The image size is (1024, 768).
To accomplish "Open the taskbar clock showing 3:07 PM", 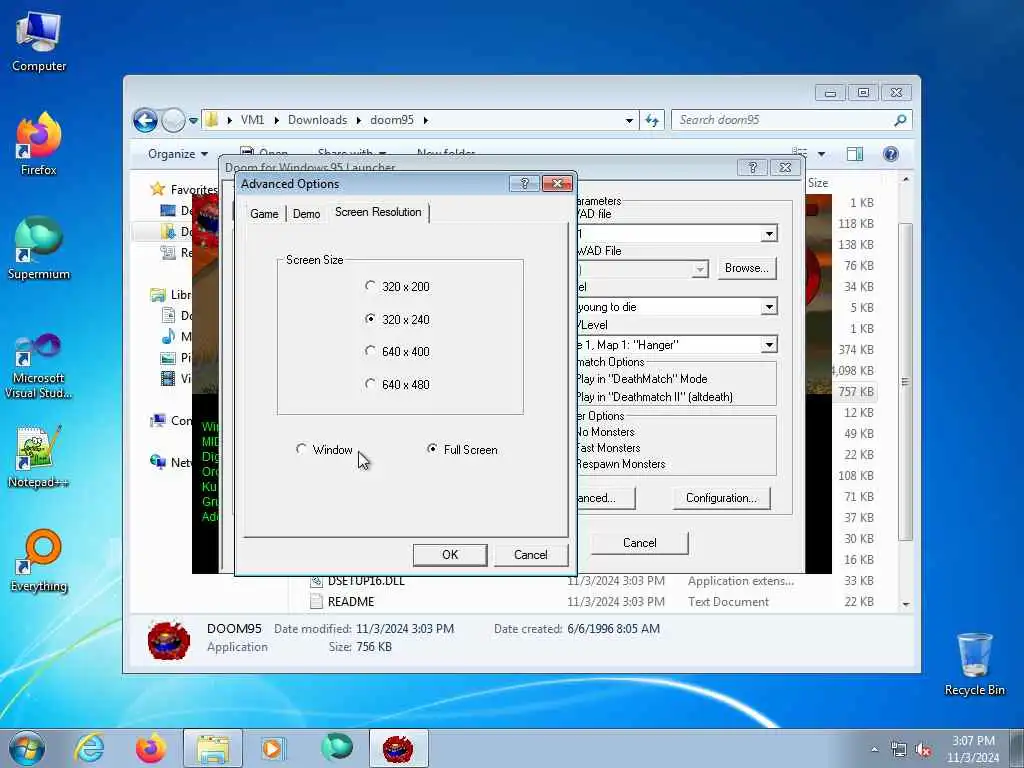I will 973,749.
